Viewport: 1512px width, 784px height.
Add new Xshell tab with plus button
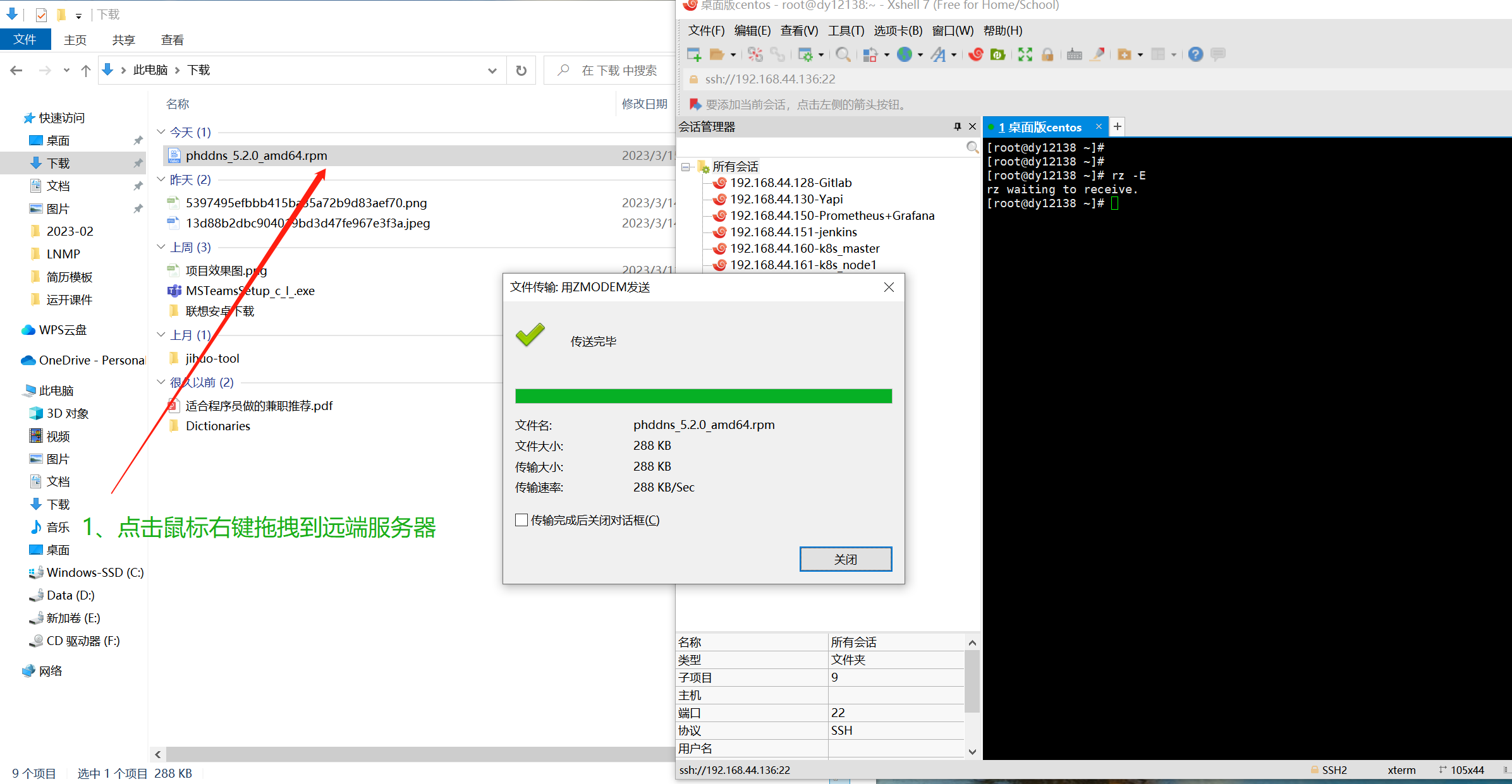coord(1118,127)
